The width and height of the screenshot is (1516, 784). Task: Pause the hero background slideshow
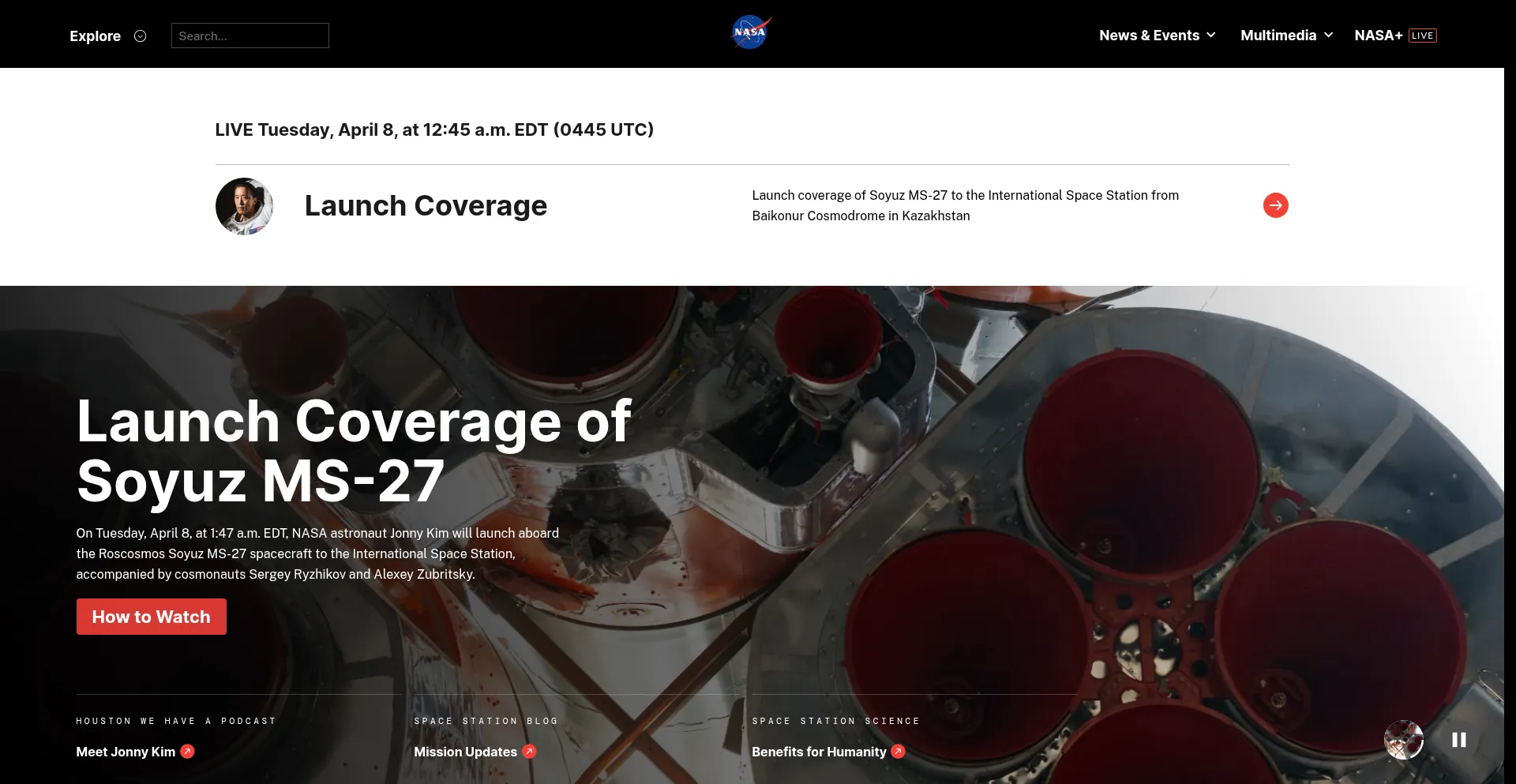coord(1458,740)
